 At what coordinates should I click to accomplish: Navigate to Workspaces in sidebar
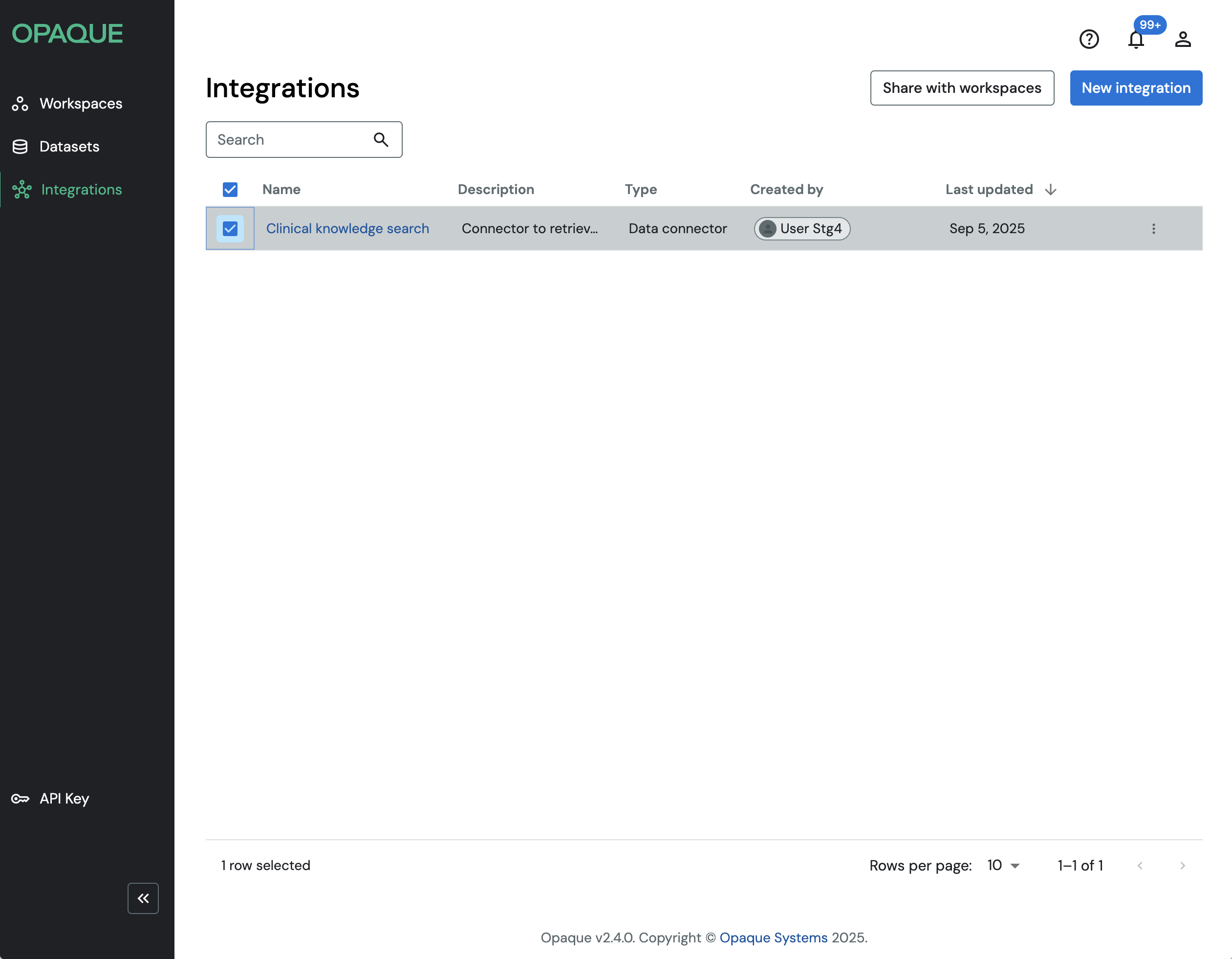click(80, 103)
